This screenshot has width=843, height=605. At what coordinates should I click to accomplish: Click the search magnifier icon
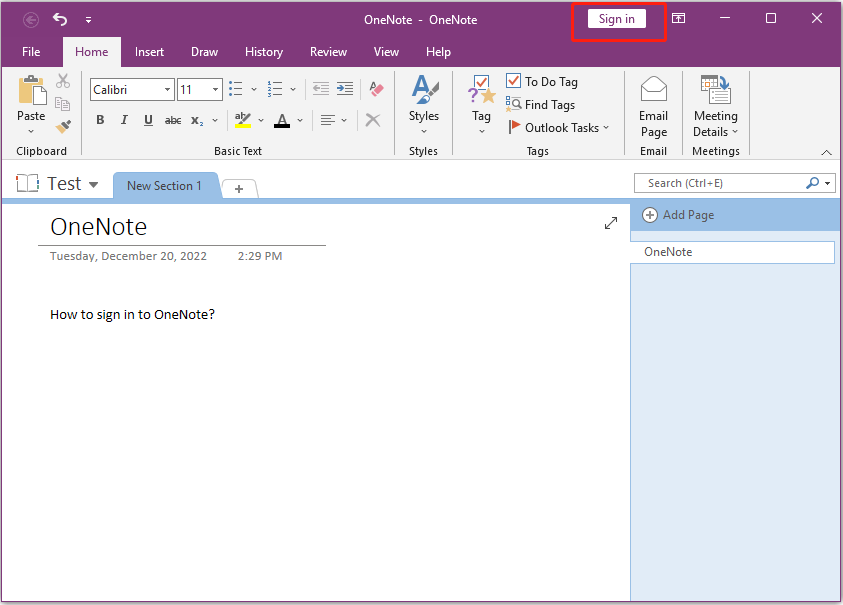(812, 183)
